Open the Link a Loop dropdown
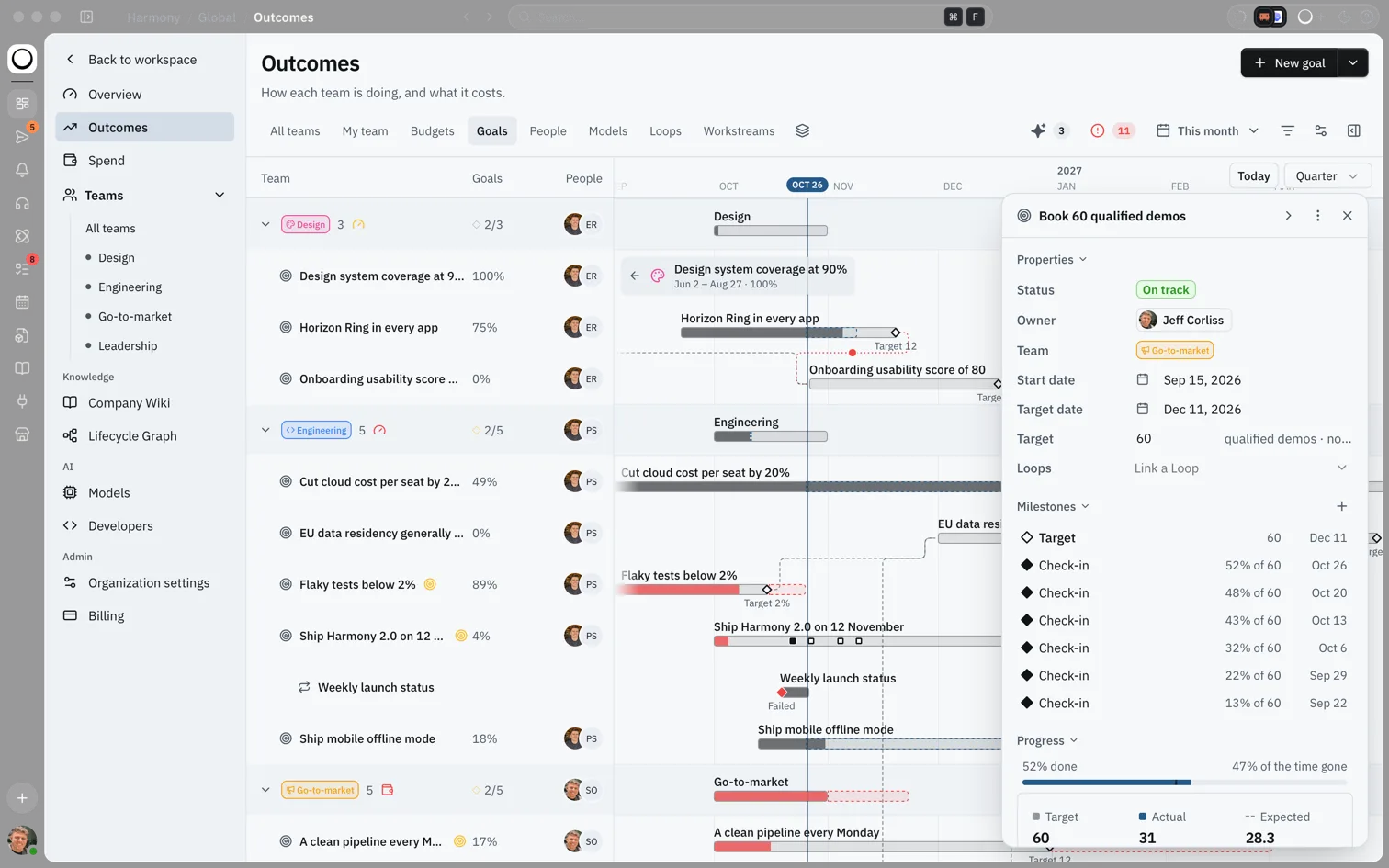 point(1241,468)
